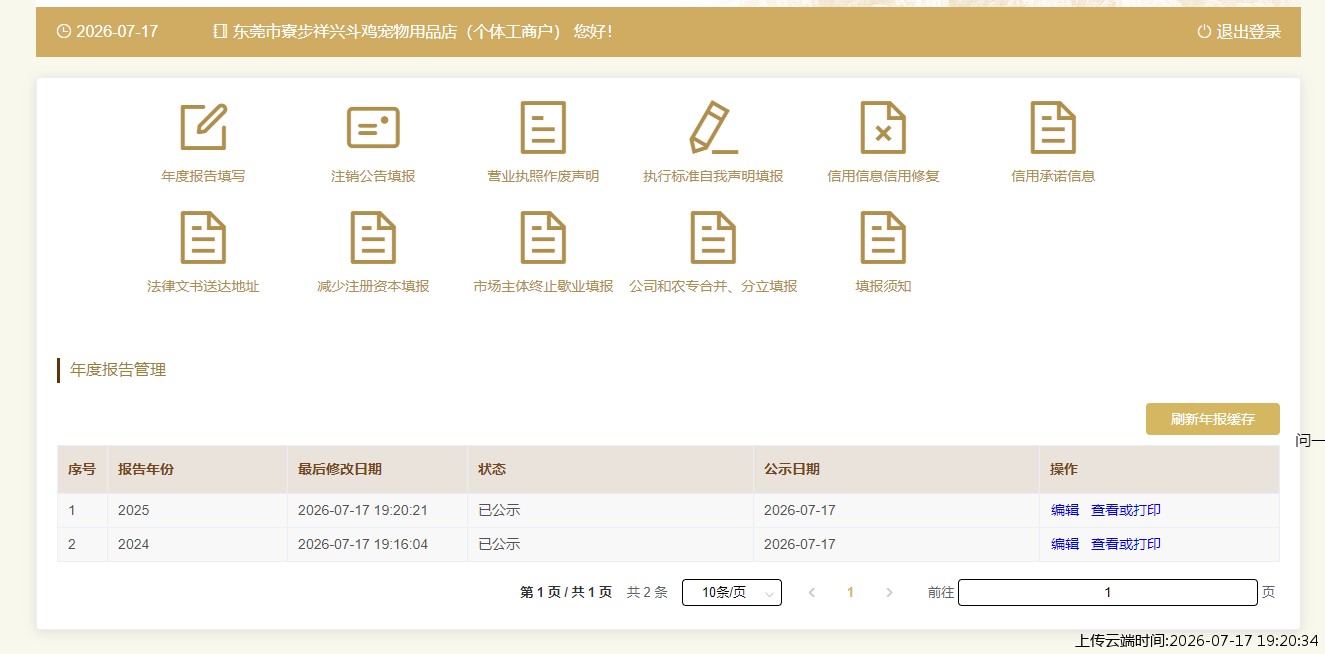Click the 营业执照作废声明 document icon
1325x654 pixels.
(543, 127)
